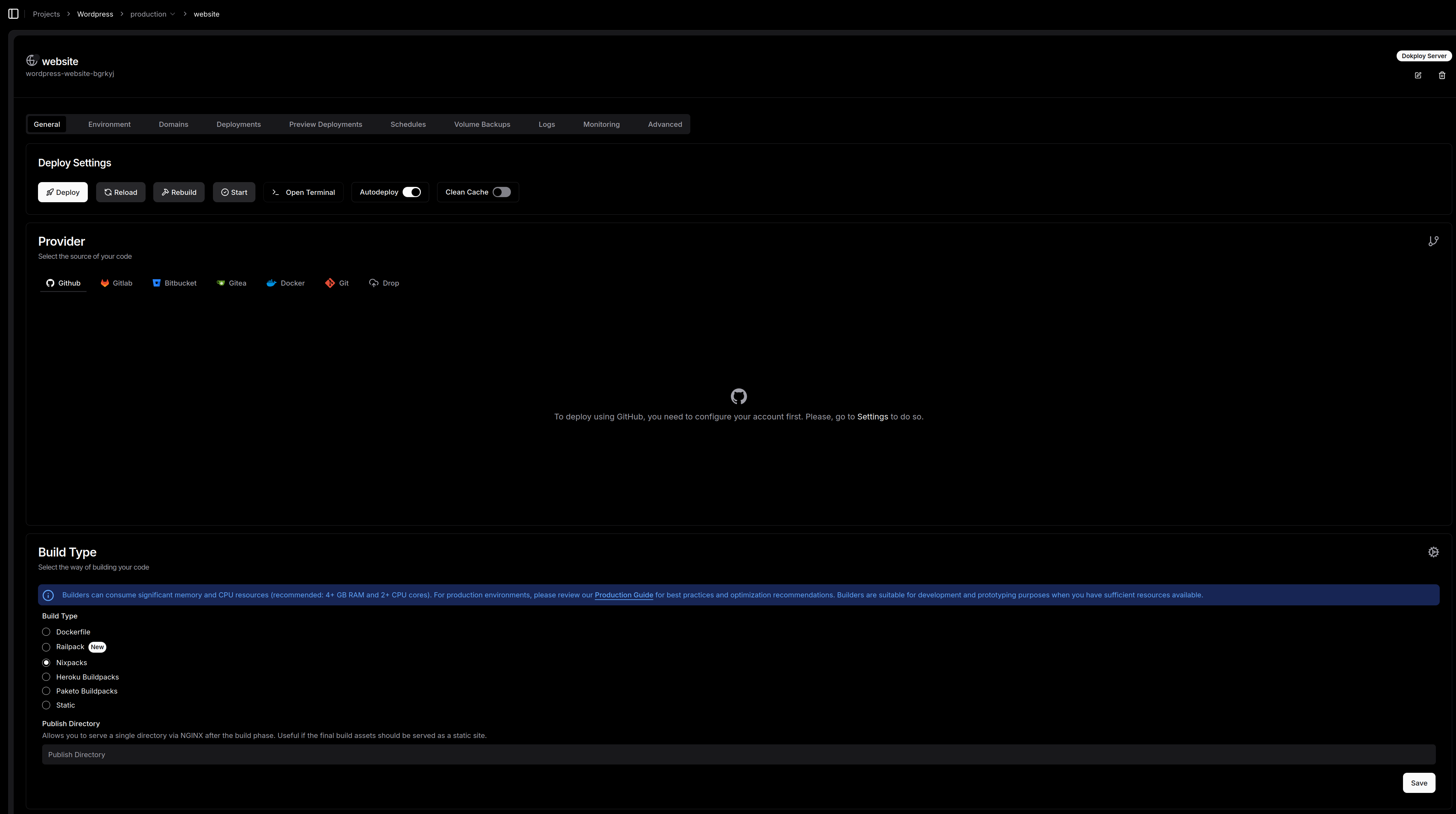Open the Production Guide link
Viewport: 1456px width, 814px height.
coord(624,595)
